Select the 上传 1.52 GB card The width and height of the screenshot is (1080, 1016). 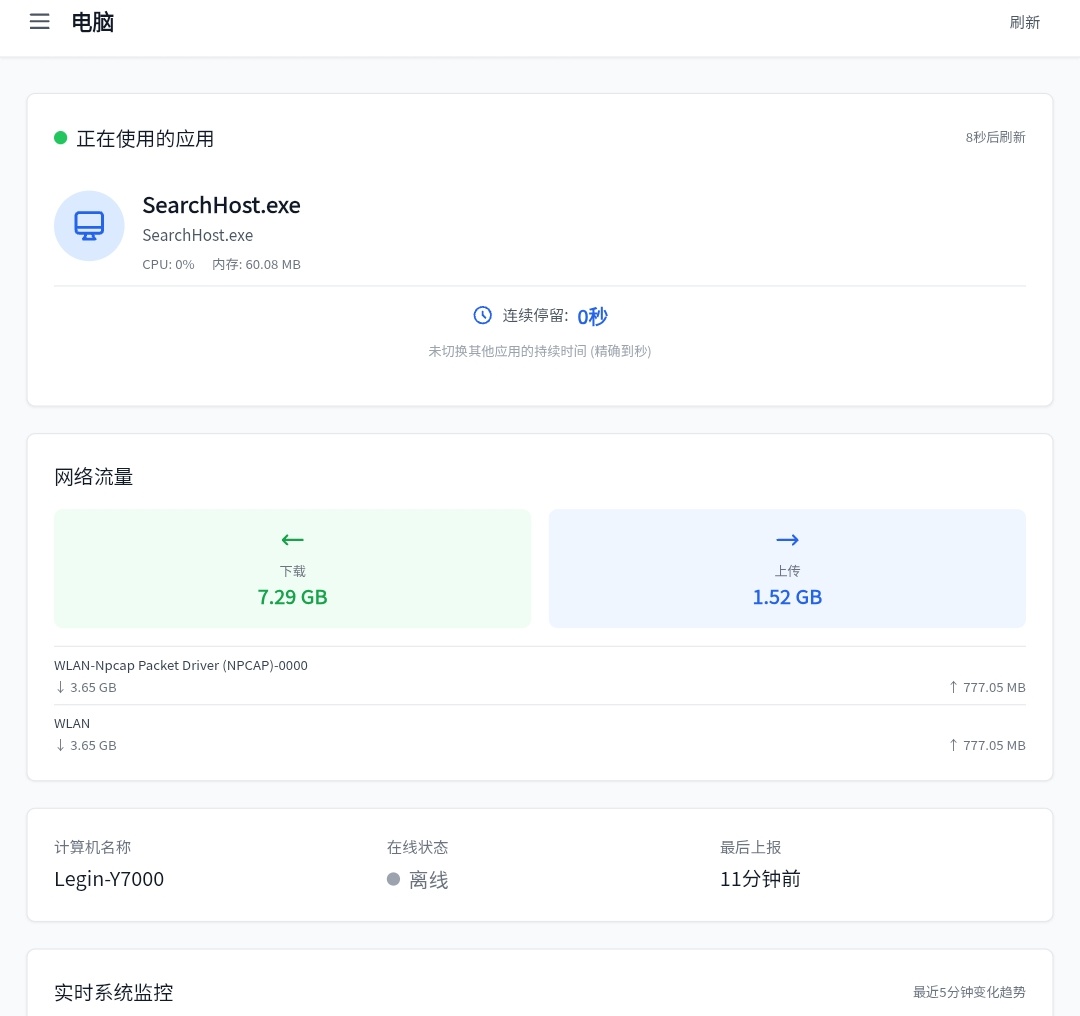click(787, 569)
